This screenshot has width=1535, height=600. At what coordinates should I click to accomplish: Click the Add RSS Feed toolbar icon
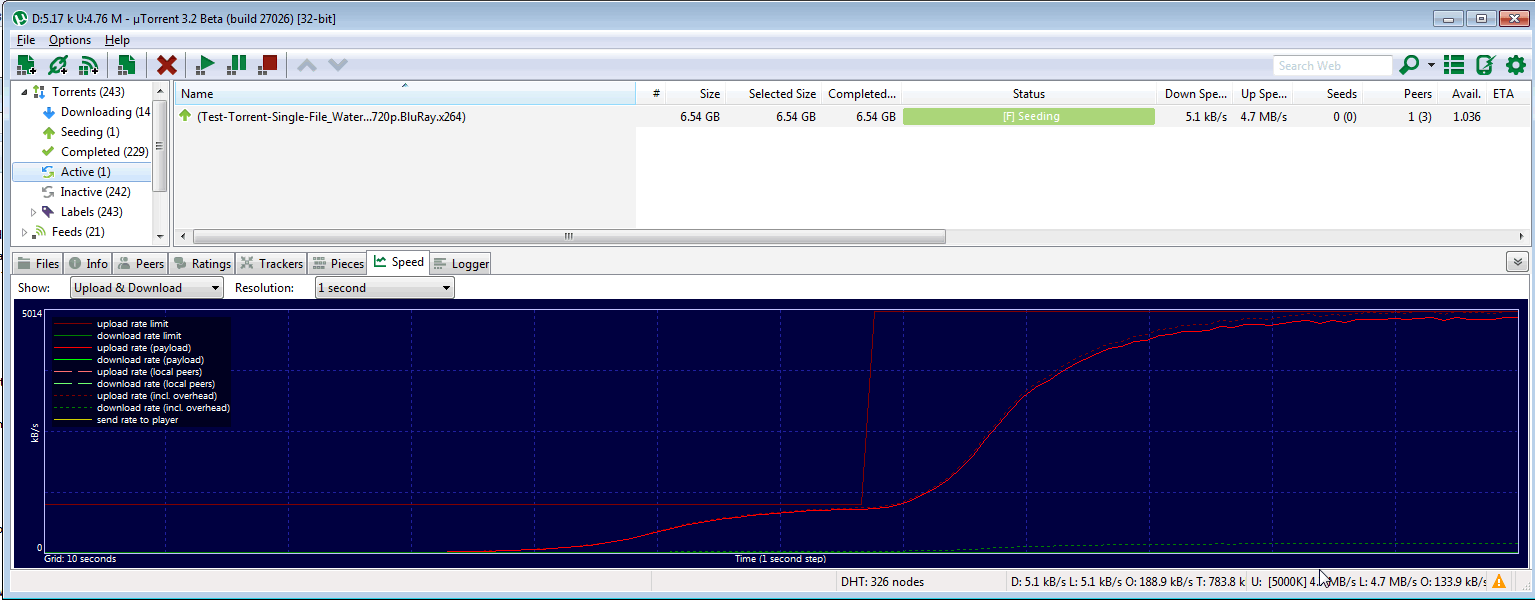89,65
